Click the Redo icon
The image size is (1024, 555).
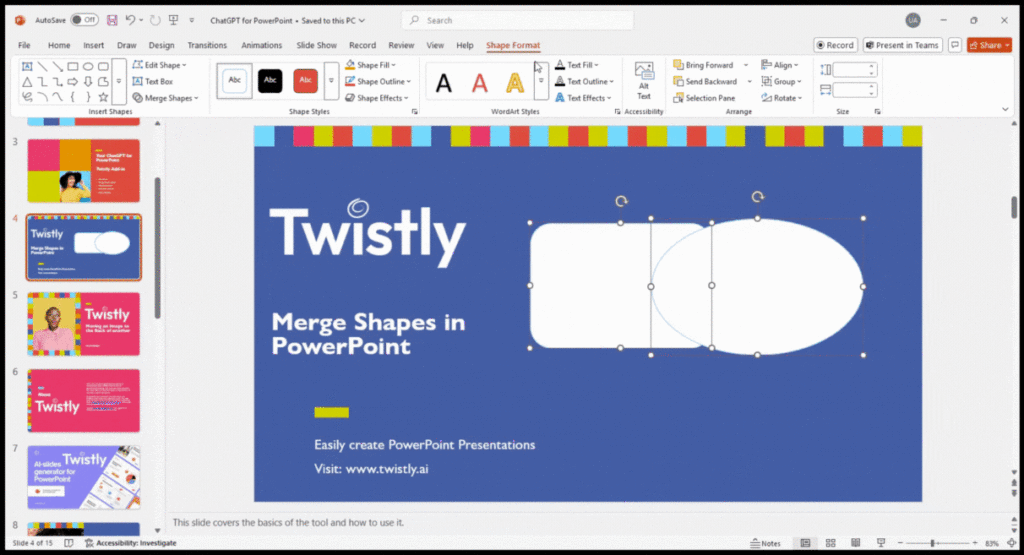click(155, 20)
